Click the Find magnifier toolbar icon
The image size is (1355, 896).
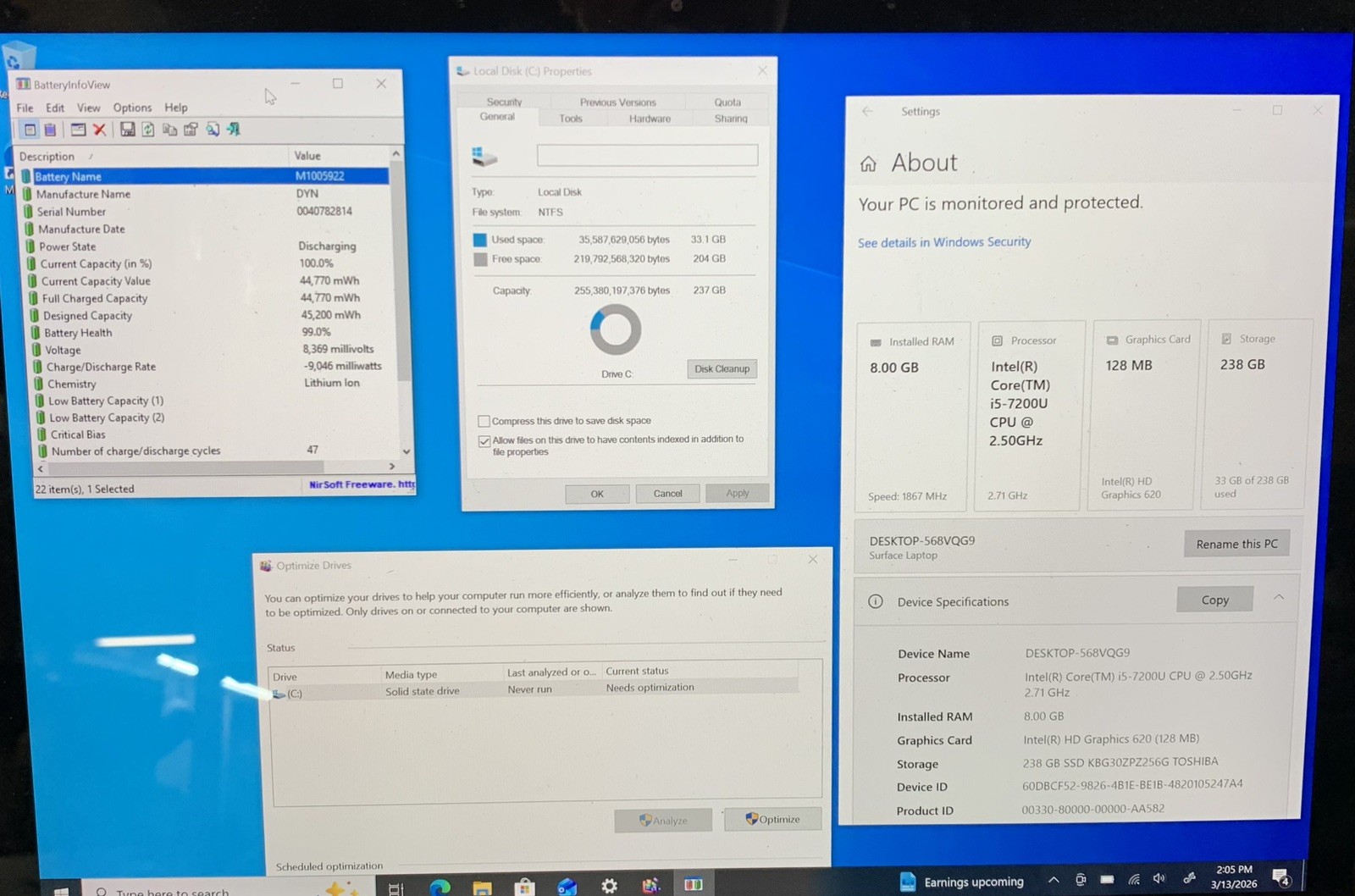coord(213,130)
